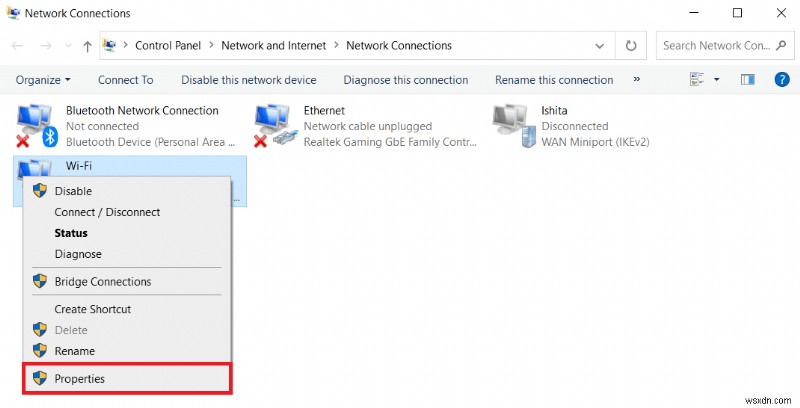The height and width of the screenshot is (408, 800).
Task: Click the change view icon
Action: point(697,79)
